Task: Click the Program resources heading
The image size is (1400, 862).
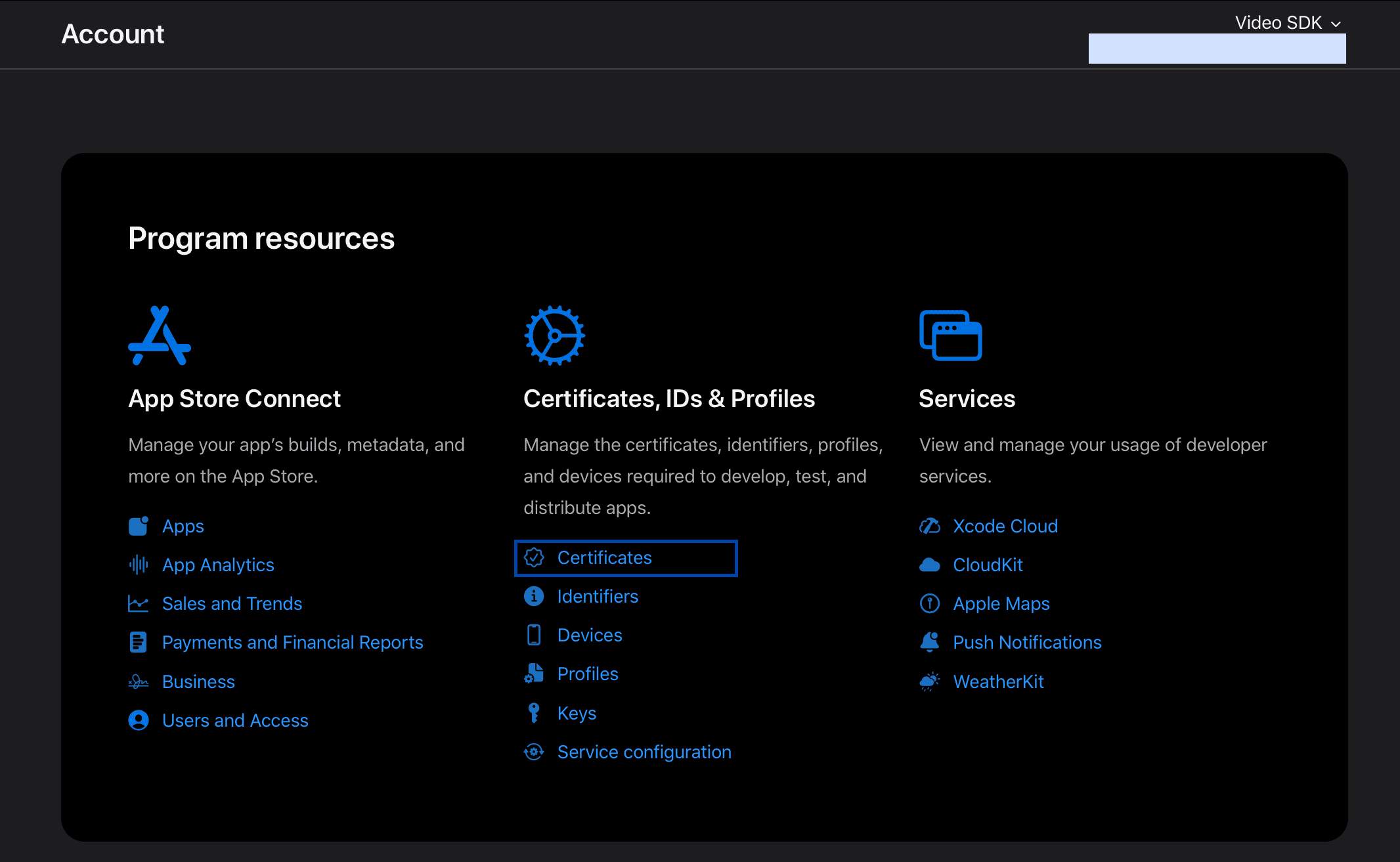Action: (x=261, y=238)
